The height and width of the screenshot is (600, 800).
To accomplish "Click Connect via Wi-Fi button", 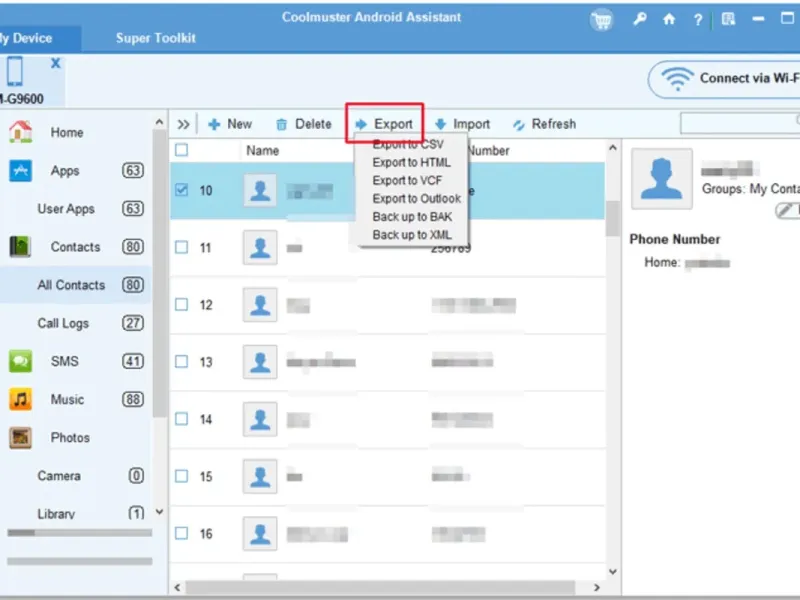I will tap(724, 79).
